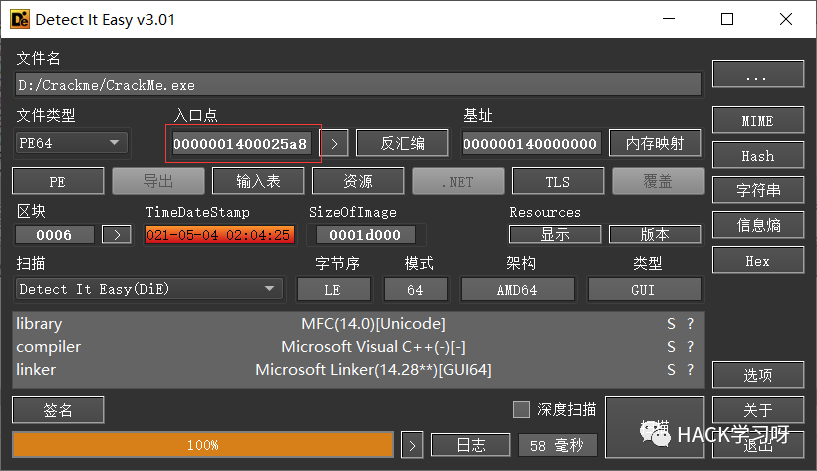Minimize the Detect It Easy window
The width and height of the screenshot is (817, 471).
click(x=669, y=19)
